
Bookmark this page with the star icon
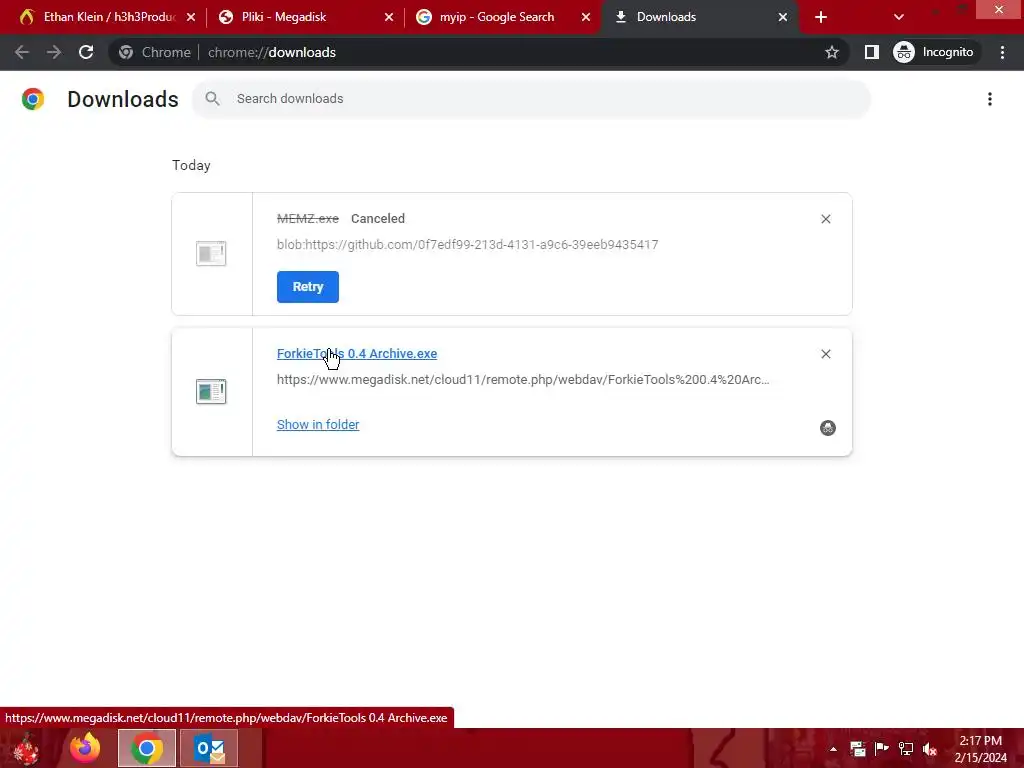[831, 52]
